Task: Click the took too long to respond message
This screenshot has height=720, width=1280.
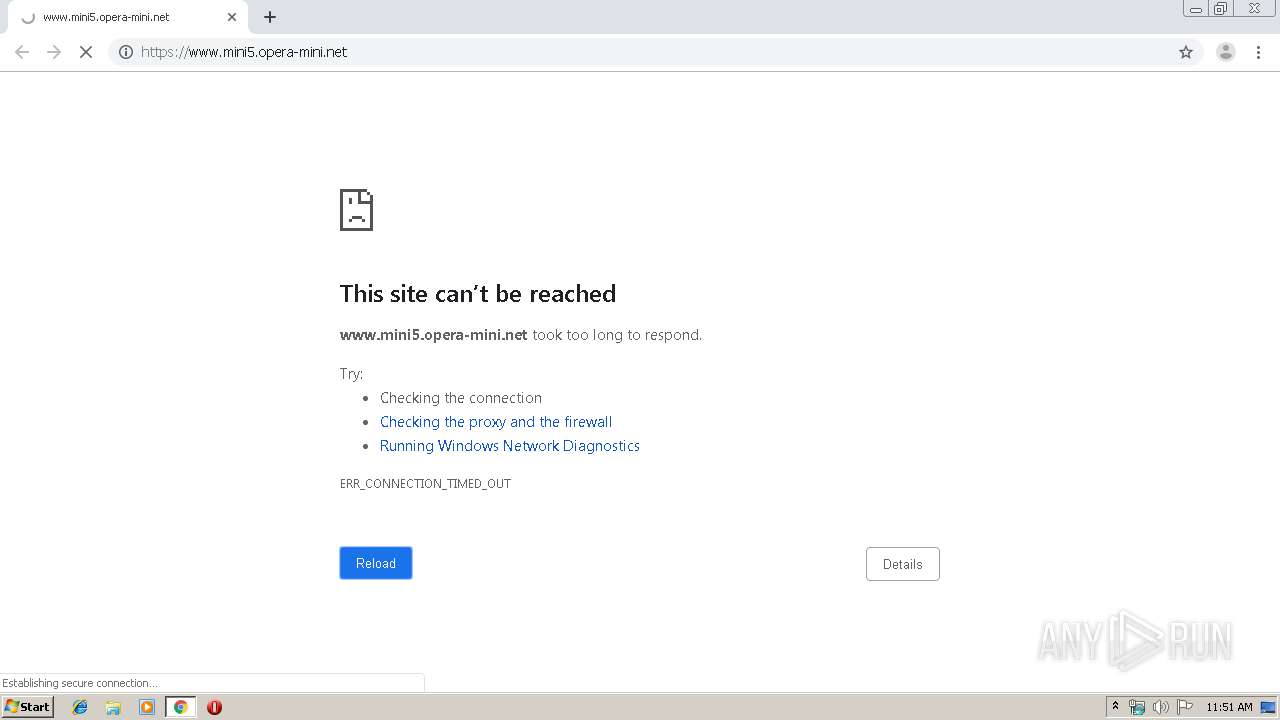Action: (x=617, y=335)
